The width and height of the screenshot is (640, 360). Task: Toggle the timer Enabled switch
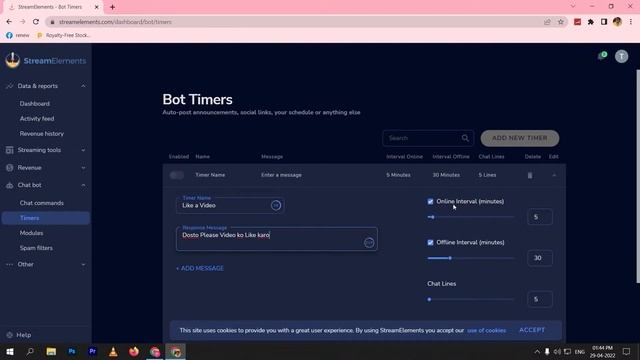[177, 175]
